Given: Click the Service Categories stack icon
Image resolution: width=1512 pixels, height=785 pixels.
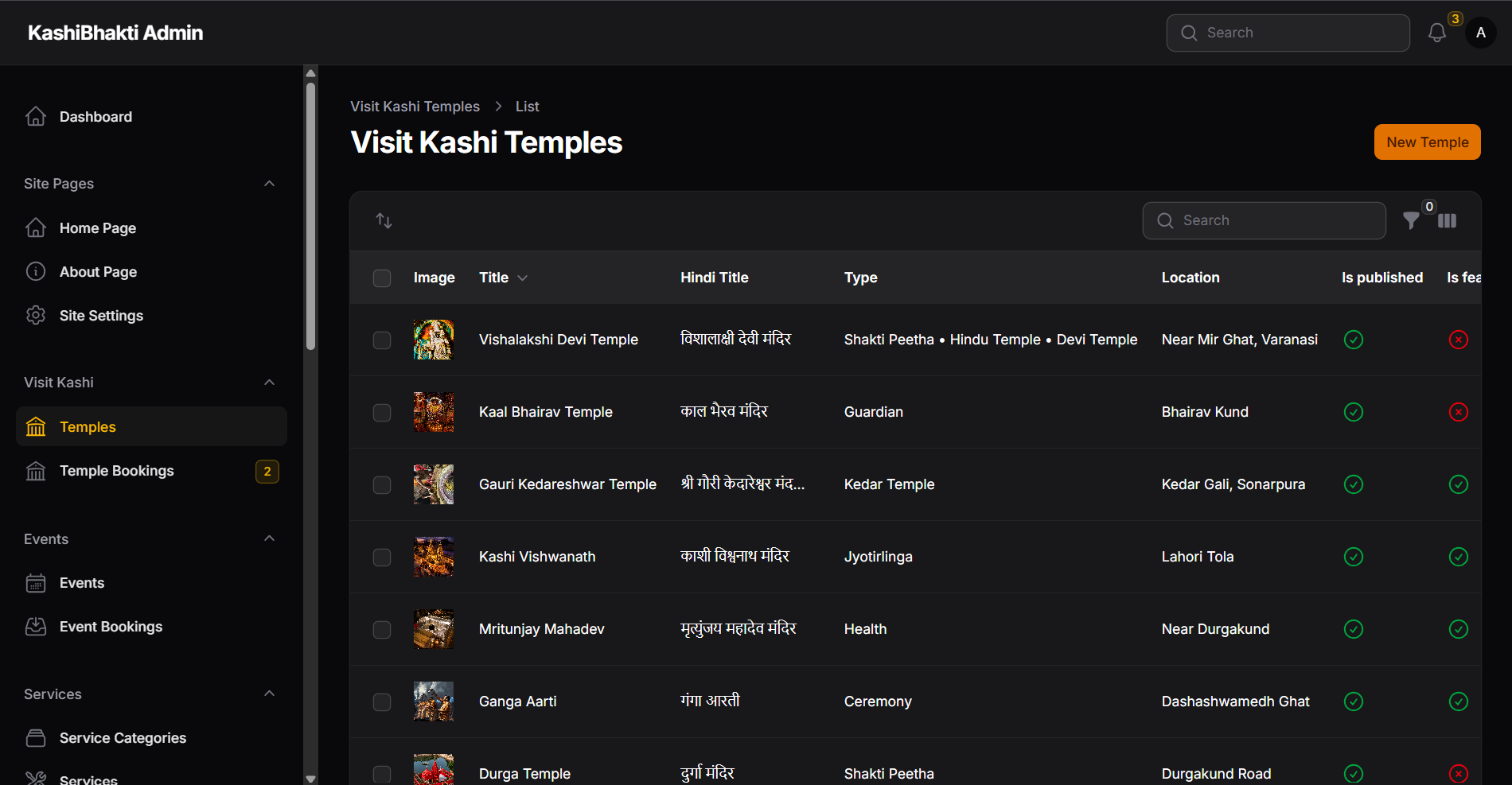Looking at the screenshot, I should [36, 737].
